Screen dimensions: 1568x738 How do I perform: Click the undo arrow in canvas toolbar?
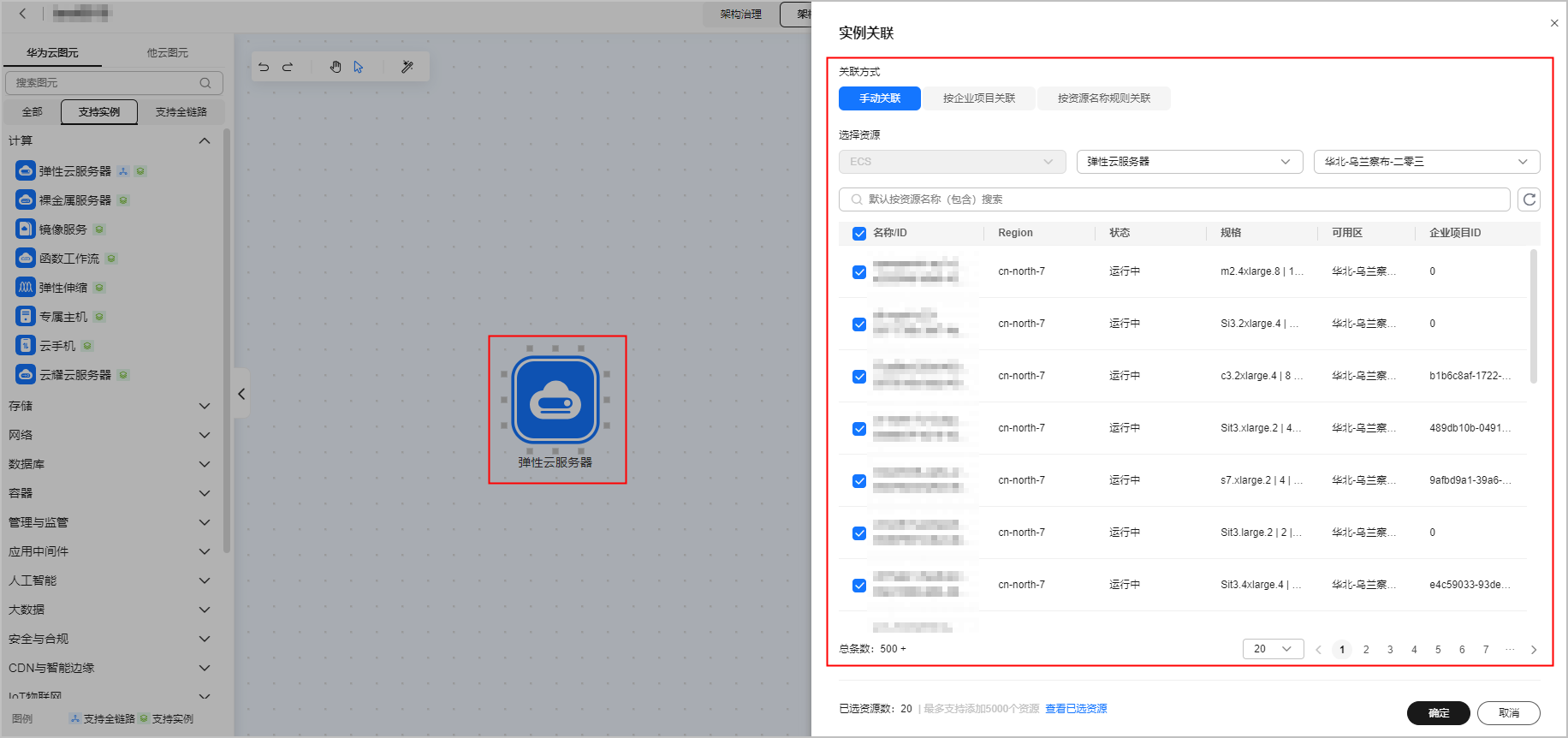tap(264, 67)
